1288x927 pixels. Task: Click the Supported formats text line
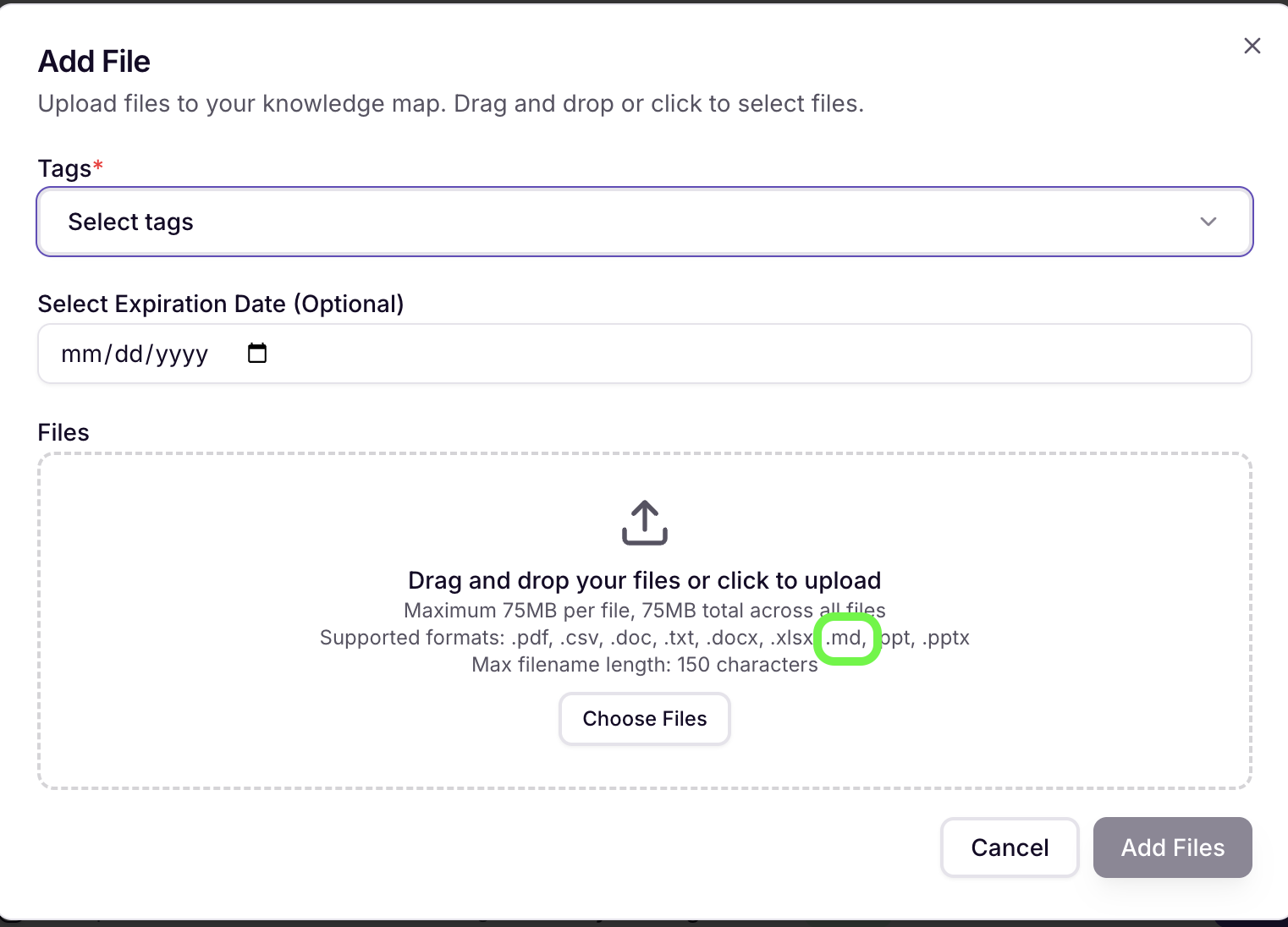click(645, 638)
